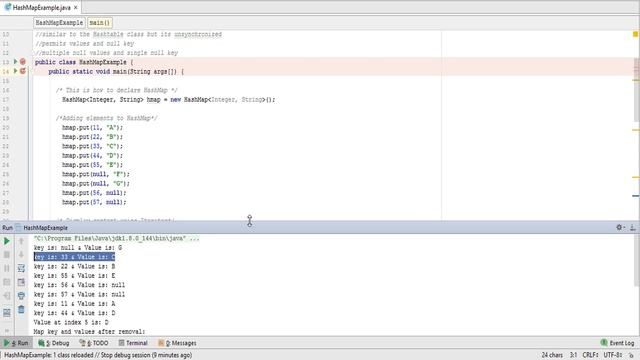Click console line 'key is: 22 & Value is: B'
The width and height of the screenshot is (640, 360).
(74, 267)
